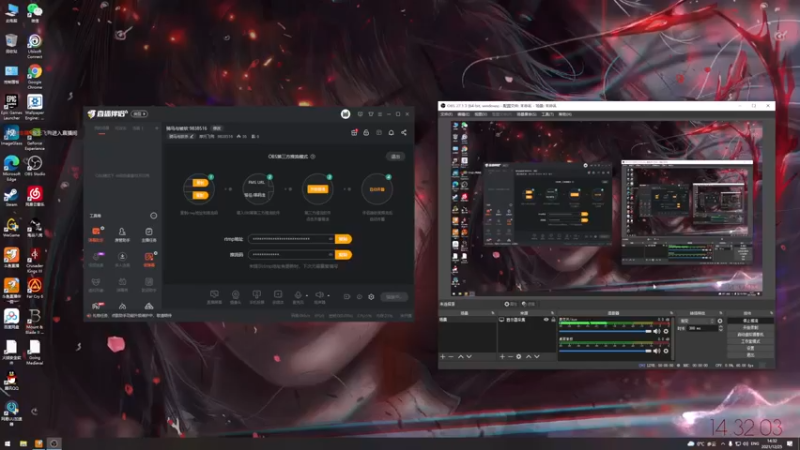Open the version badge dropdown beside the logo
The image size is (800, 450).
pyautogui.click(x=139, y=114)
